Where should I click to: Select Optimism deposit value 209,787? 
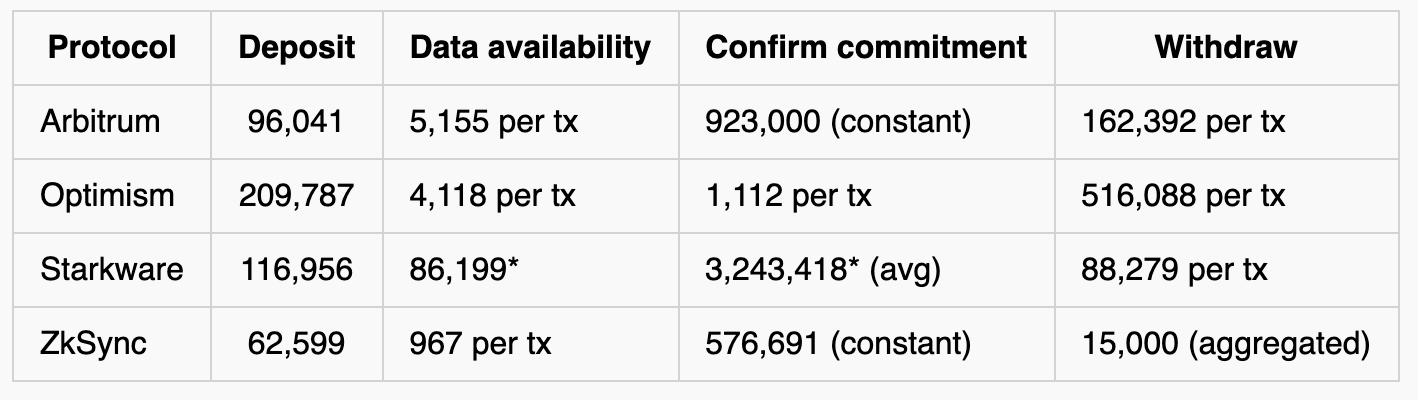(297, 195)
